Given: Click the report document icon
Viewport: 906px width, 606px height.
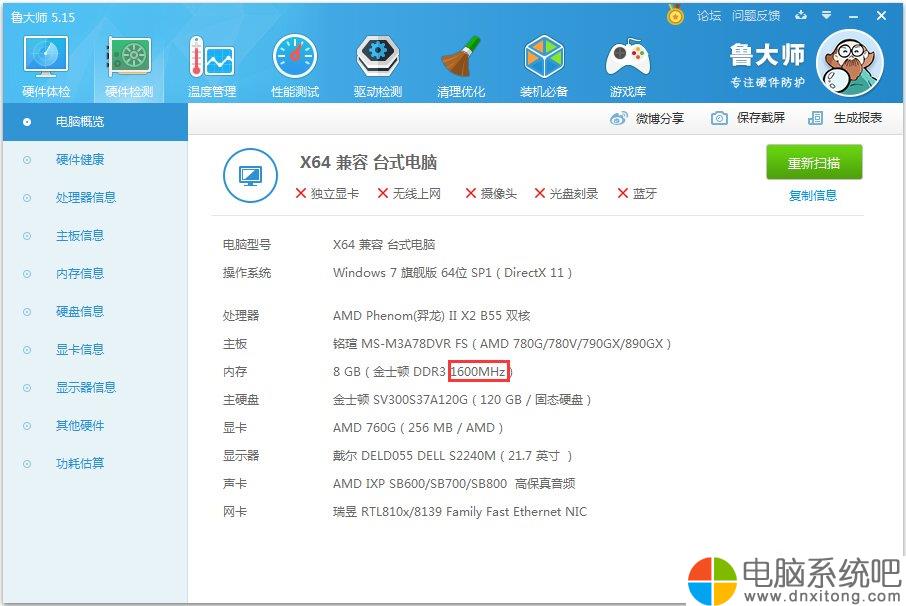Looking at the screenshot, I should coord(815,118).
